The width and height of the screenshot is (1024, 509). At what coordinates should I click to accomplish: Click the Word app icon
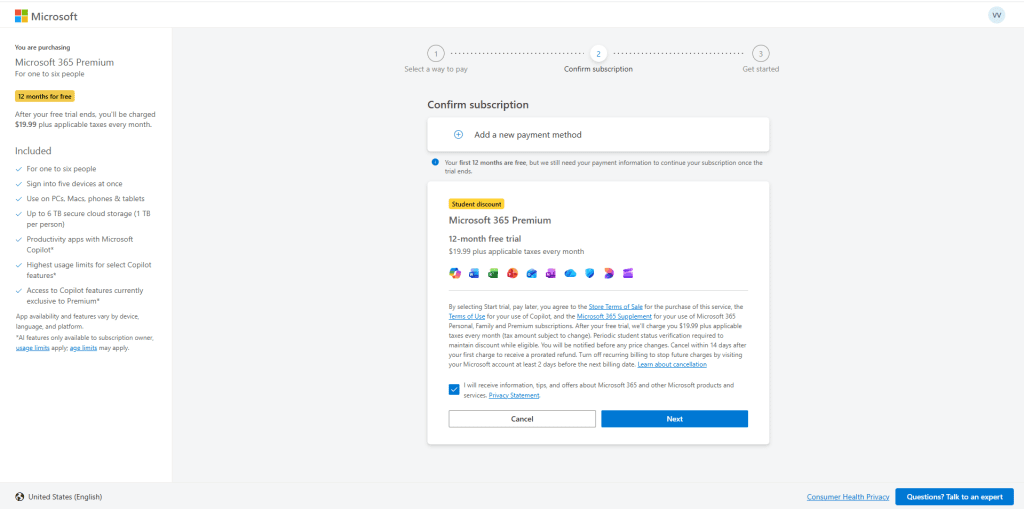[x=474, y=273]
